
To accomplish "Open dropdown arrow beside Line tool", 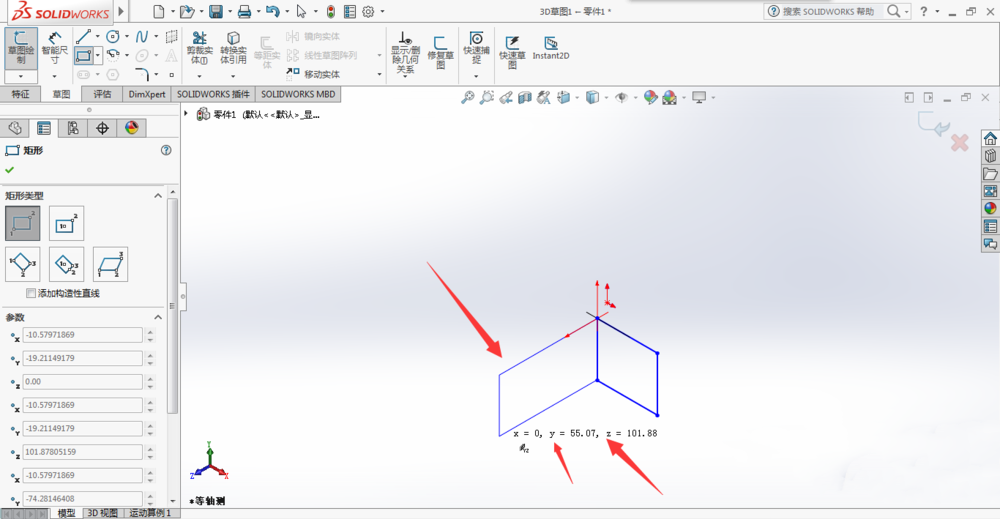I will [x=98, y=36].
